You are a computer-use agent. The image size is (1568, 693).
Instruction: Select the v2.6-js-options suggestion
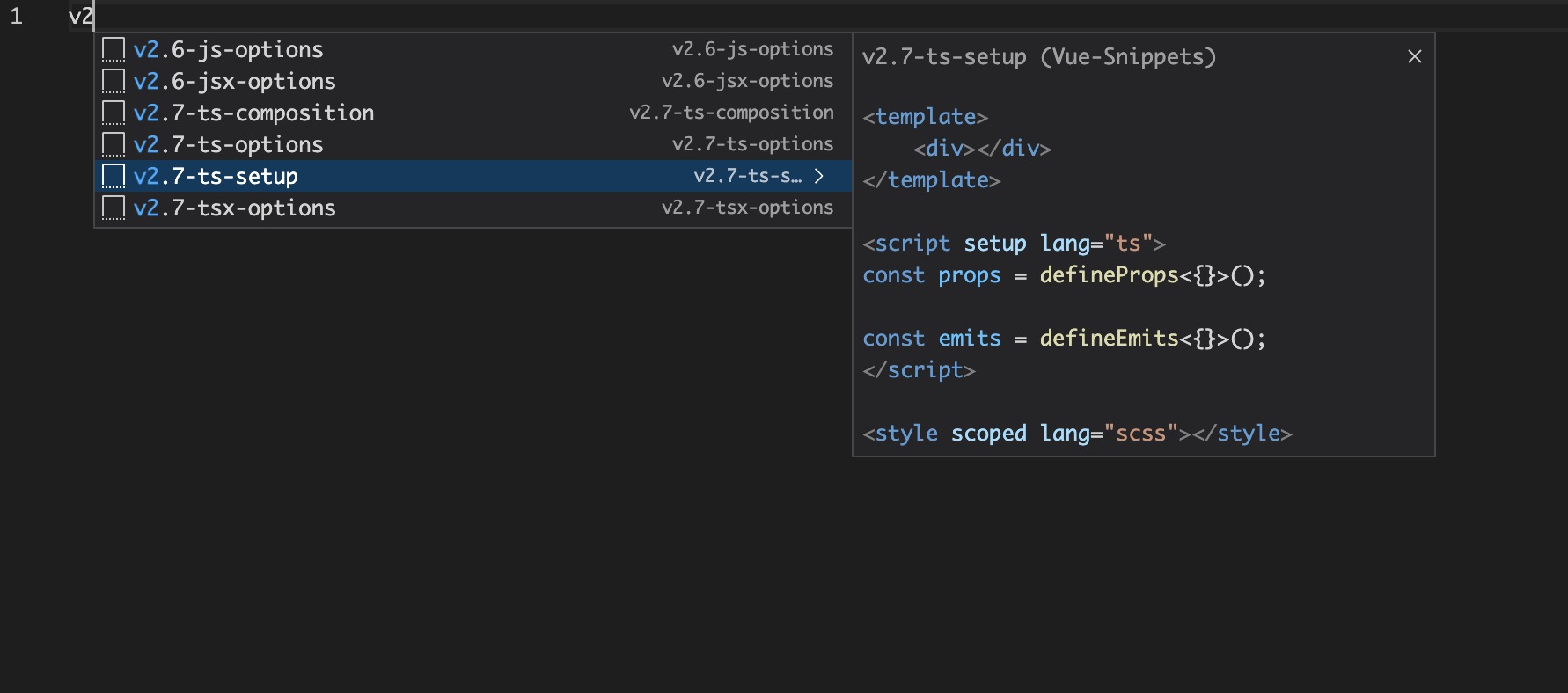(x=229, y=50)
